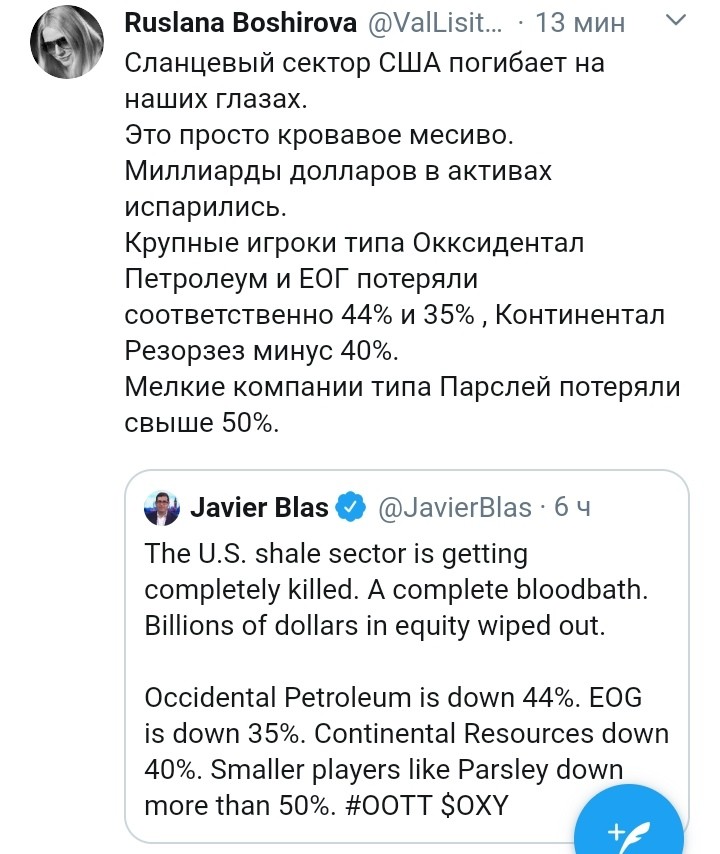Open the $OXY cashtag
Viewport: 720px width, 854px height.
pos(474,804)
